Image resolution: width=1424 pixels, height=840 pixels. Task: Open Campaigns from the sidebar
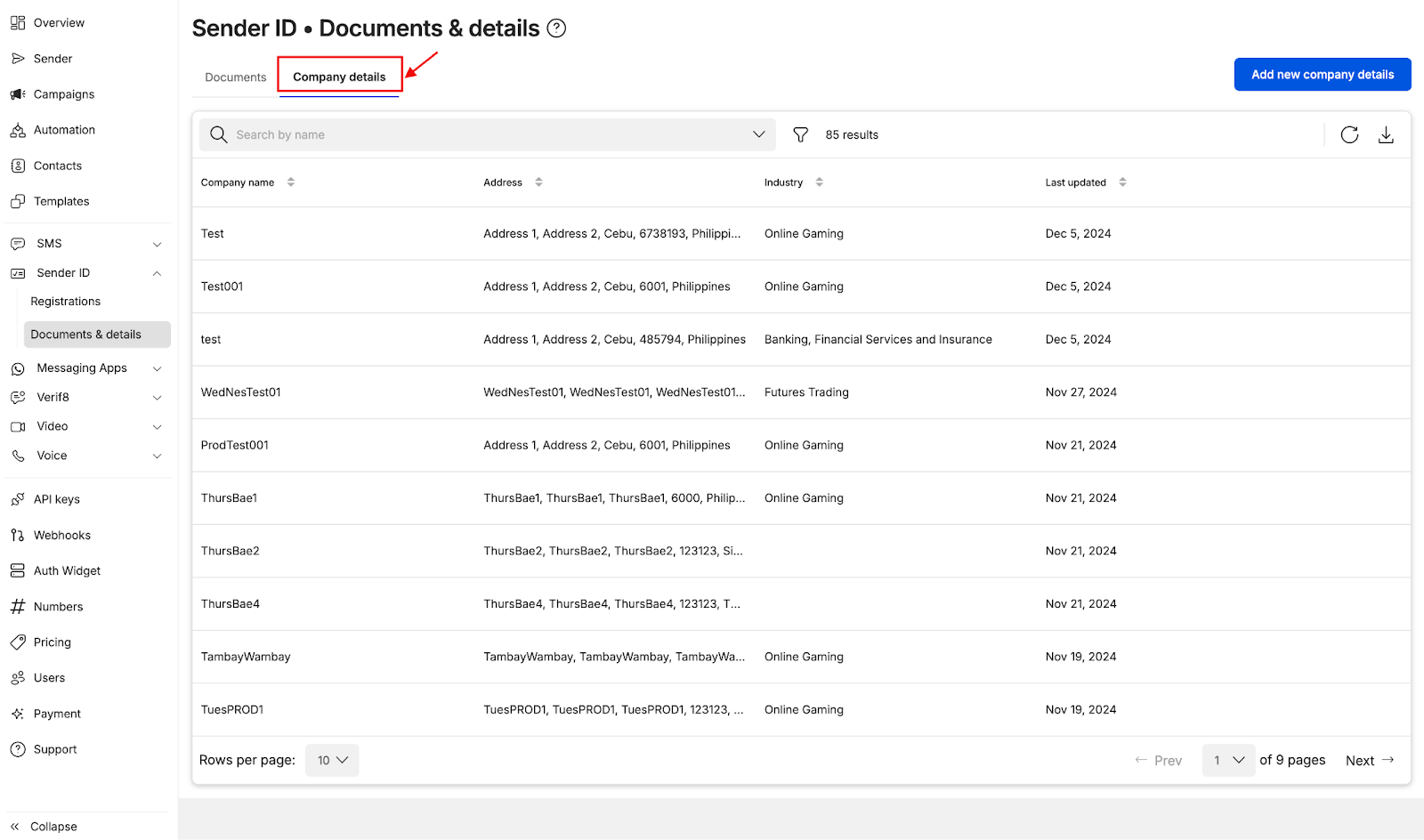[x=63, y=94]
